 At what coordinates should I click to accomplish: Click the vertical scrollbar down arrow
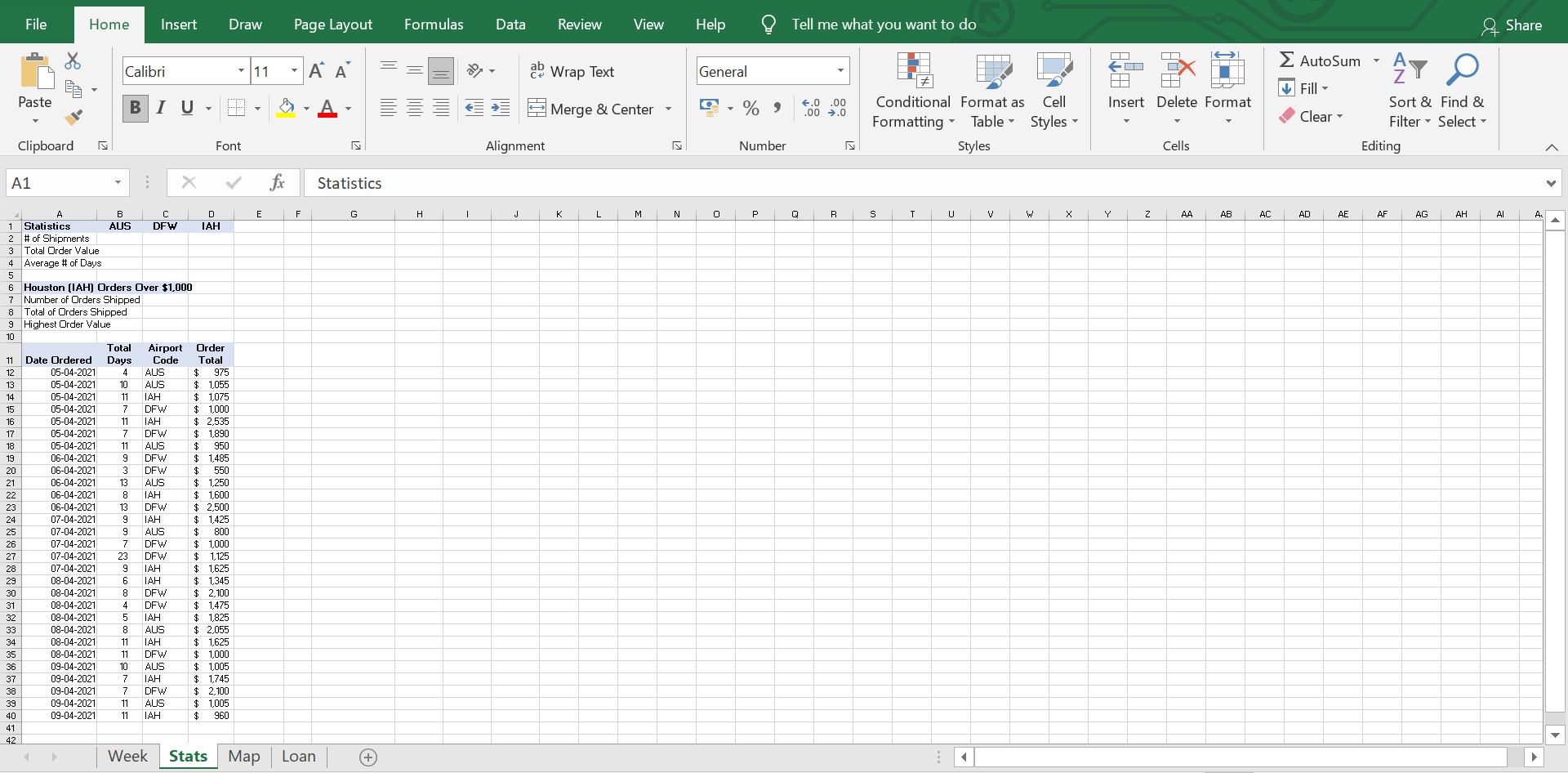tap(1555, 735)
